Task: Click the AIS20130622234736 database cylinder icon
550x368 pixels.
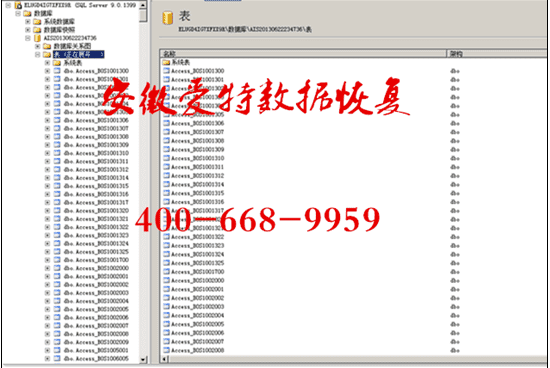Action: click(37, 38)
